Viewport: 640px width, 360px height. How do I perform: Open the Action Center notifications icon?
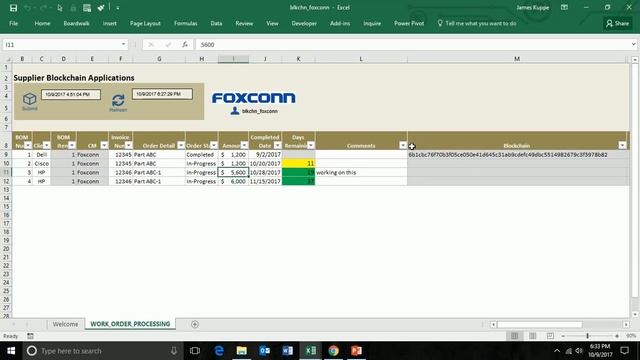click(624, 351)
